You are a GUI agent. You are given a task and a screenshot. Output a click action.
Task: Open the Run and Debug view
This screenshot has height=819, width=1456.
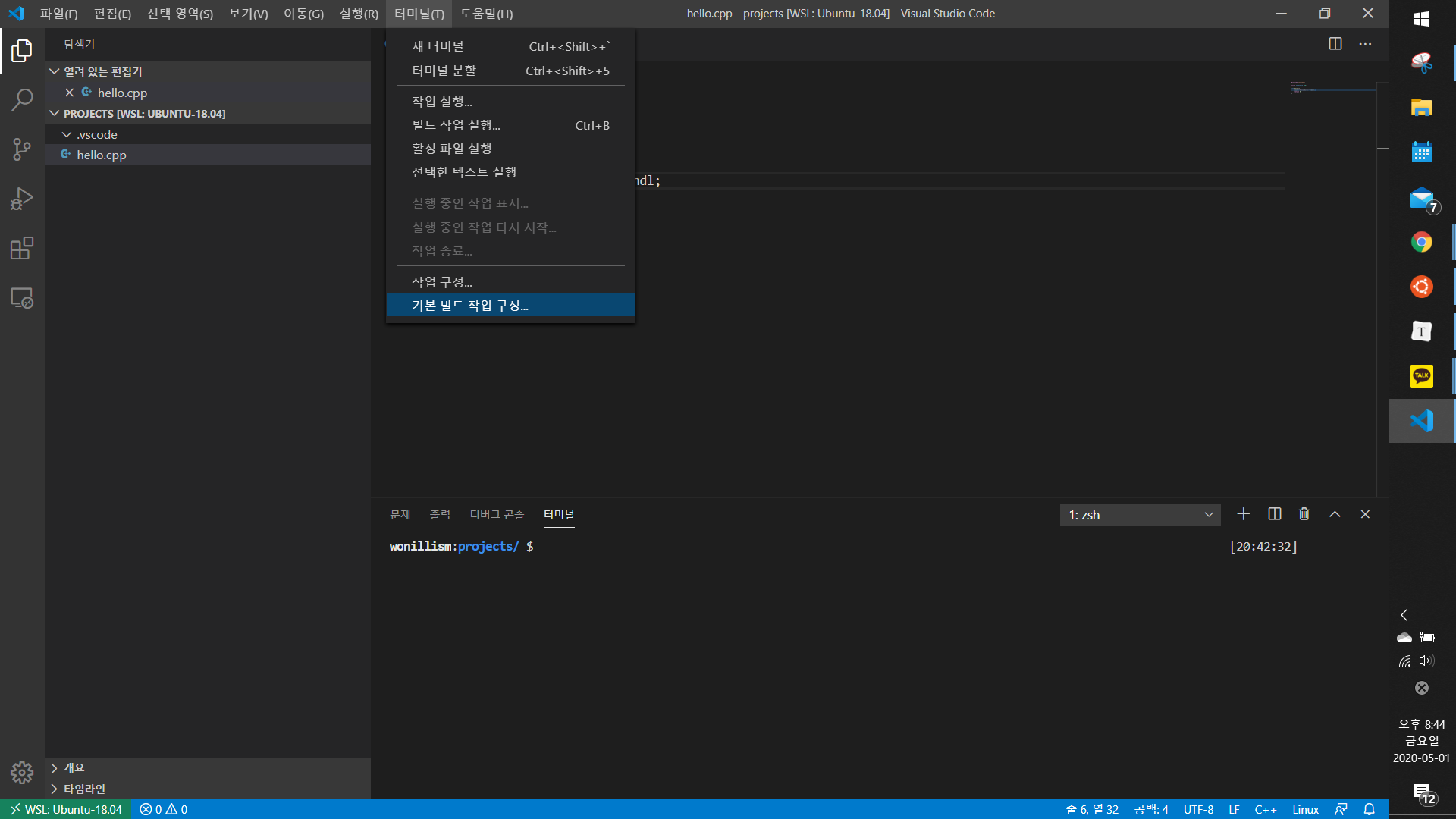pos(22,199)
